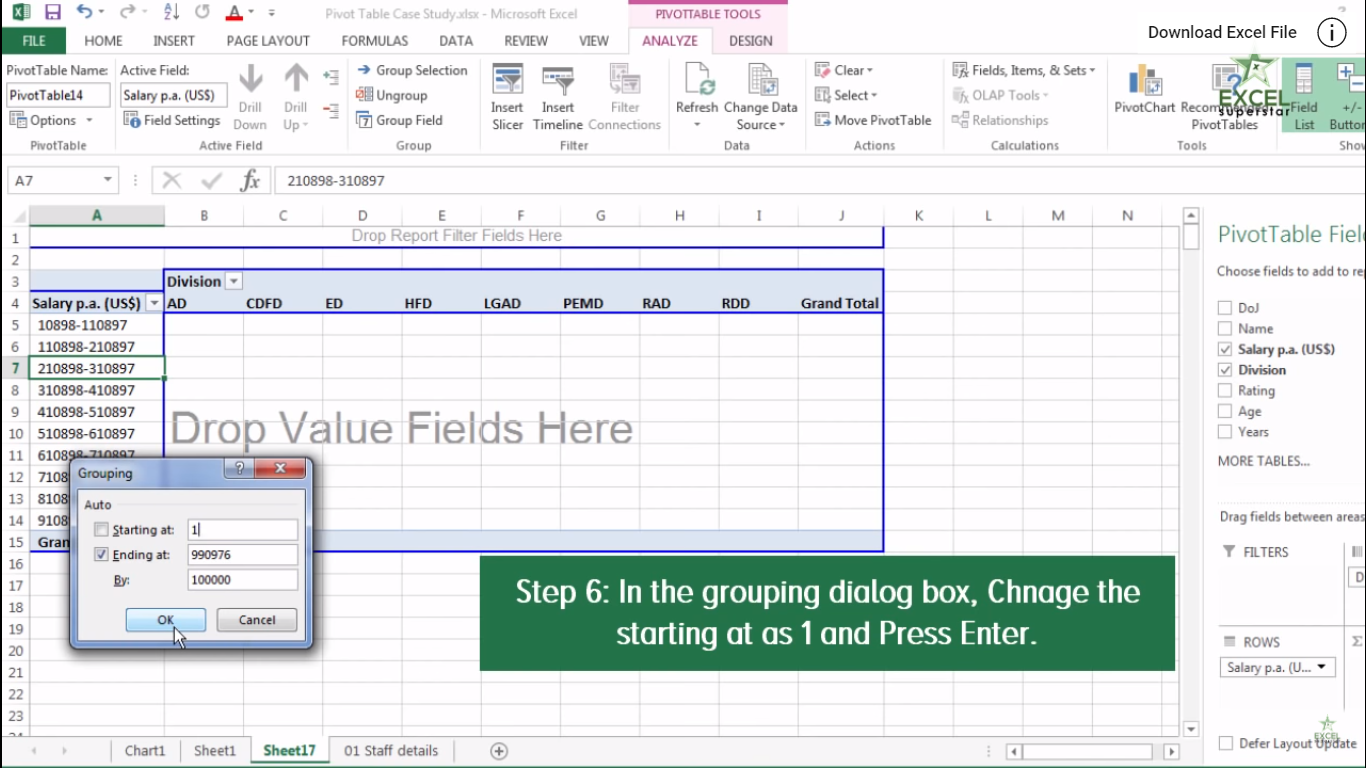The width and height of the screenshot is (1366, 768).
Task: Open the Refresh dropdown arrow
Action: click(697, 125)
